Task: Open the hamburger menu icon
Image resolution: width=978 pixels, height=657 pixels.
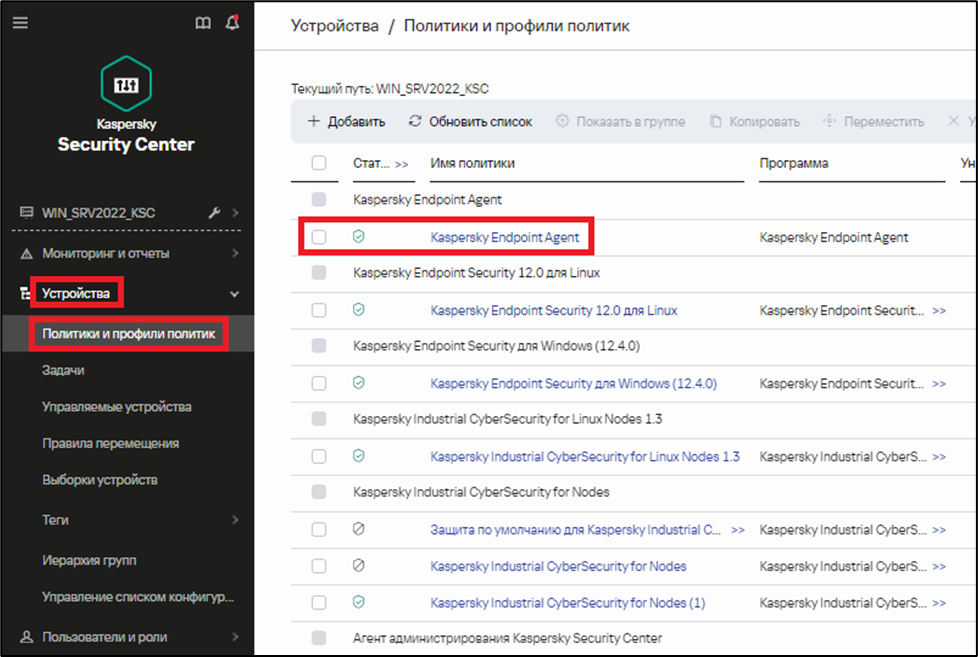Action: (20, 23)
